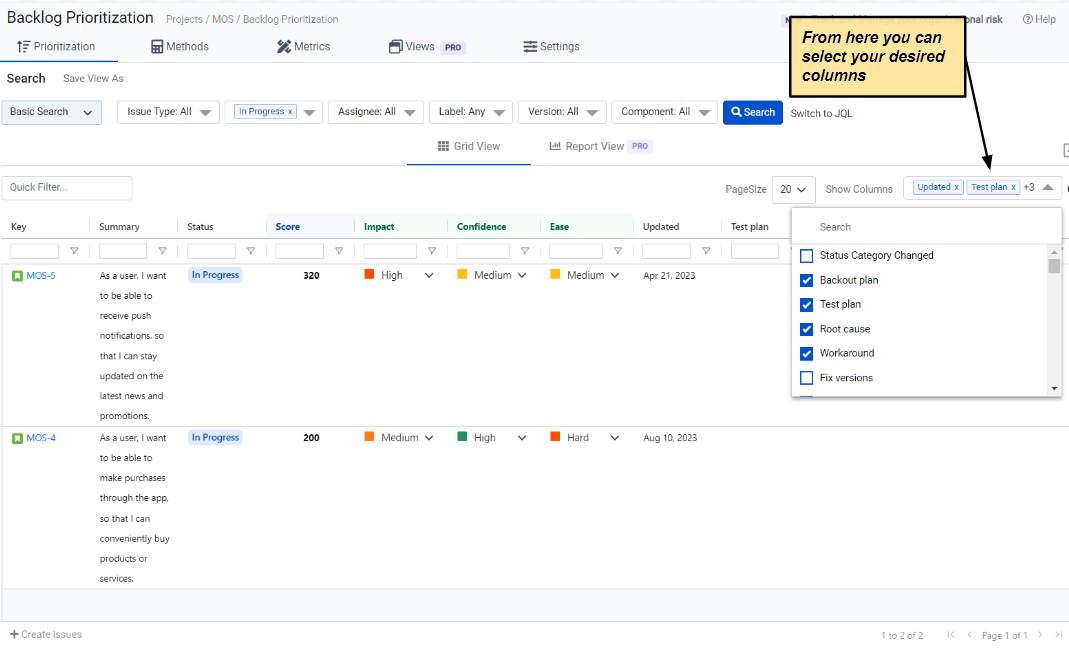Switch to the Metrics tab

pos(303,46)
